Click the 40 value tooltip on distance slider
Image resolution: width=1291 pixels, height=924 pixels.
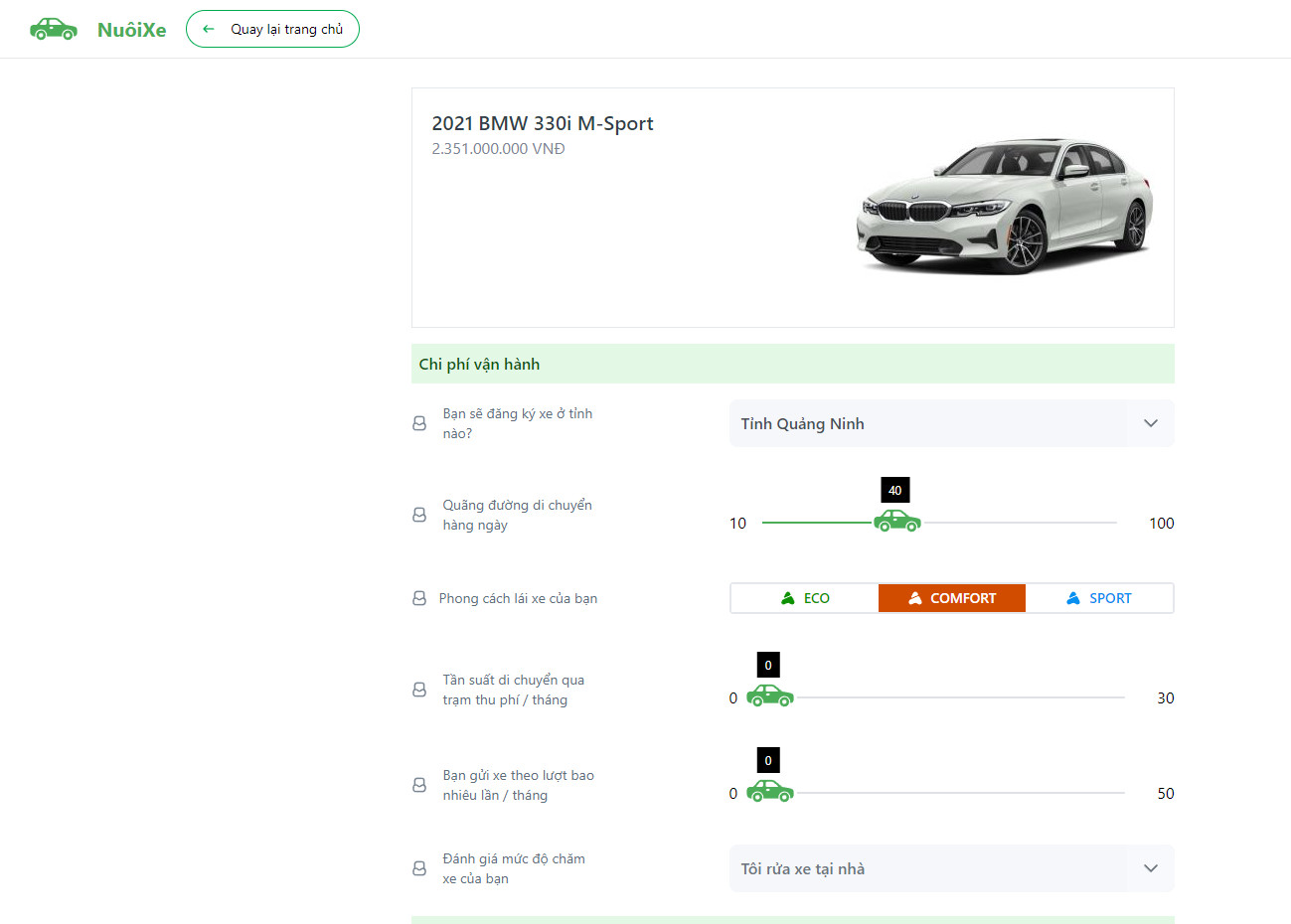coord(895,490)
